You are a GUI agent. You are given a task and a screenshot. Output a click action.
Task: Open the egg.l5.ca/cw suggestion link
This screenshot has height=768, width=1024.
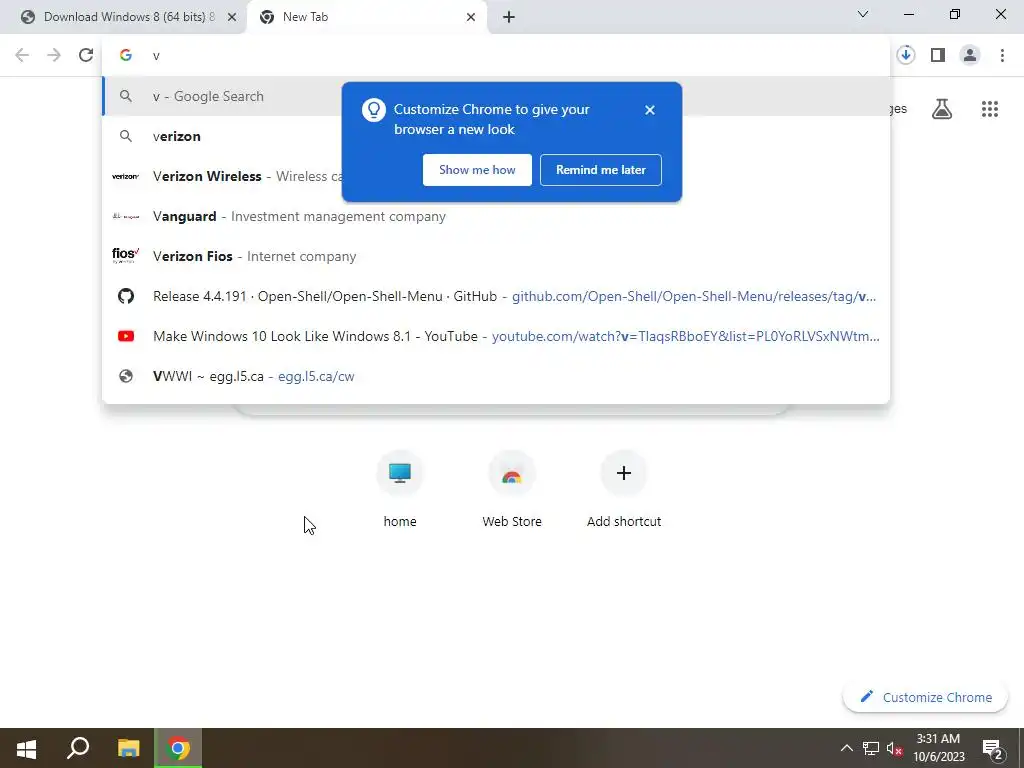click(x=496, y=376)
